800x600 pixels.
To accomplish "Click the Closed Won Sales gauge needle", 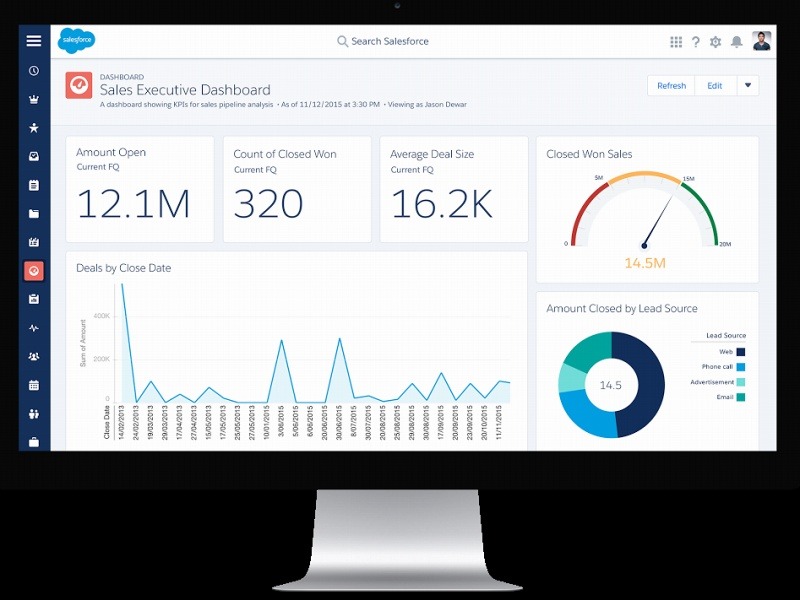I will (x=658, y=221).
